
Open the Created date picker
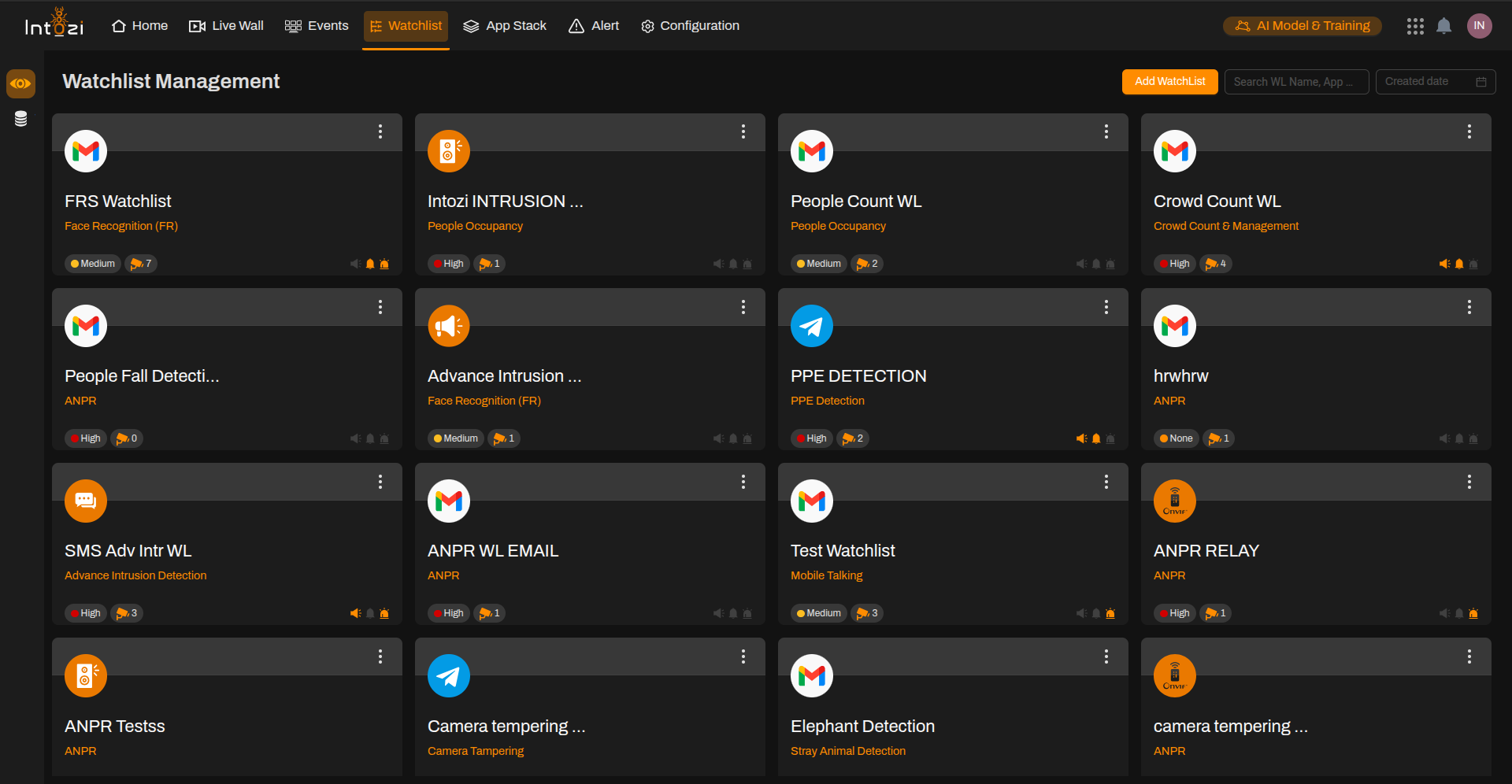pos(1435,81)
